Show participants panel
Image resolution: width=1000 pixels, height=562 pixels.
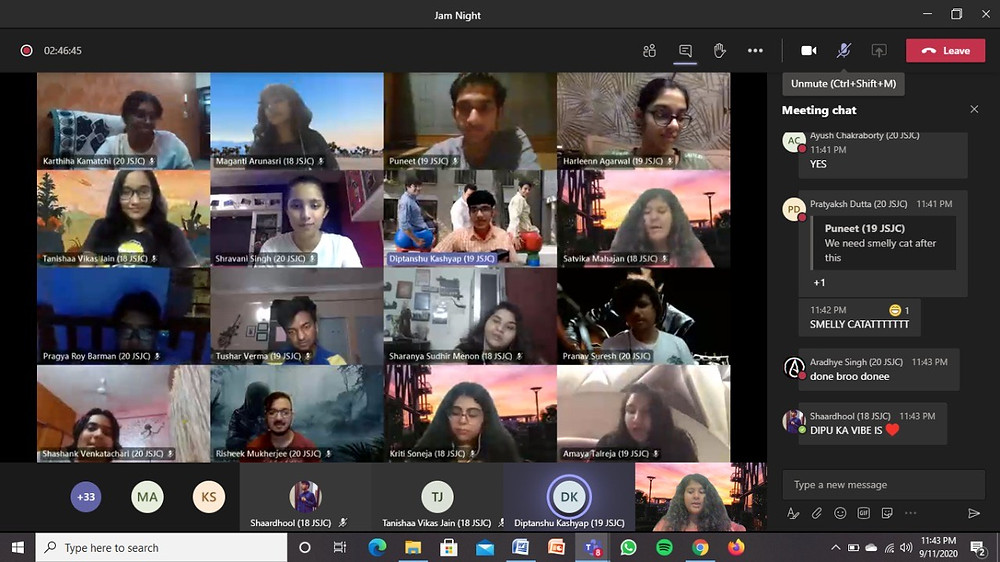649,50
